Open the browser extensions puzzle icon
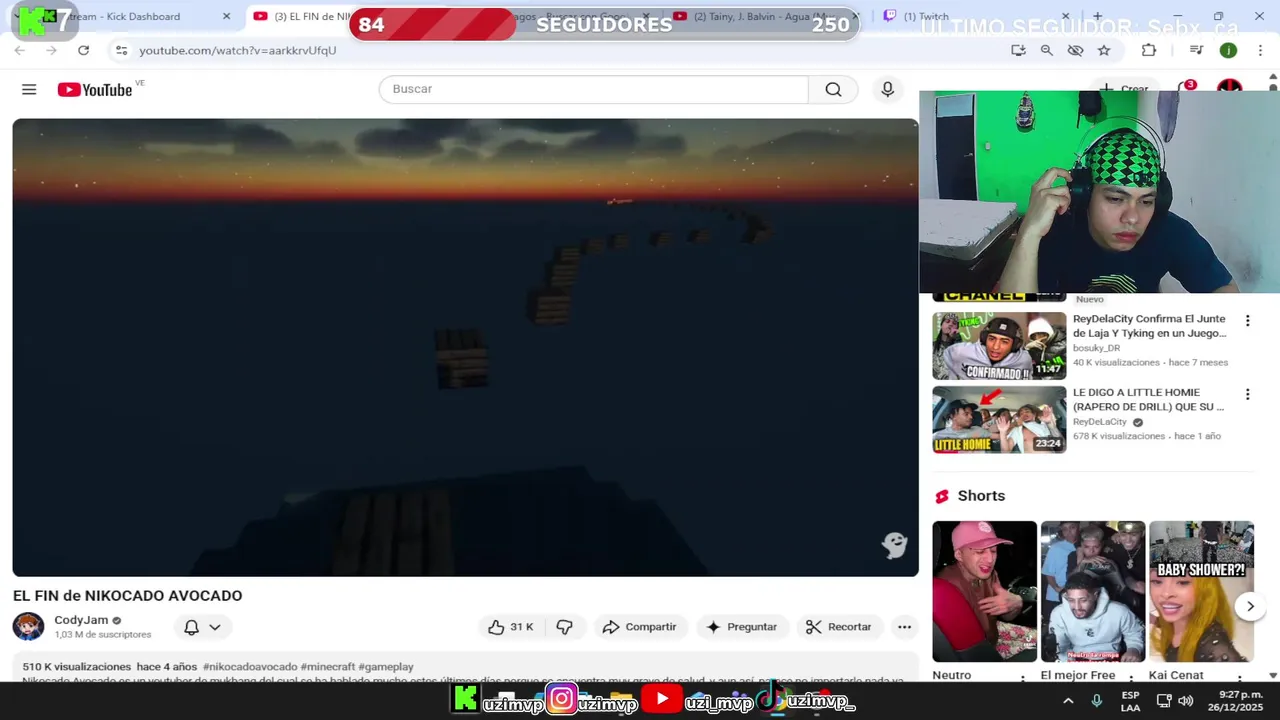Viewport: 1280px width, 720px height. (x=1149, y=50)
